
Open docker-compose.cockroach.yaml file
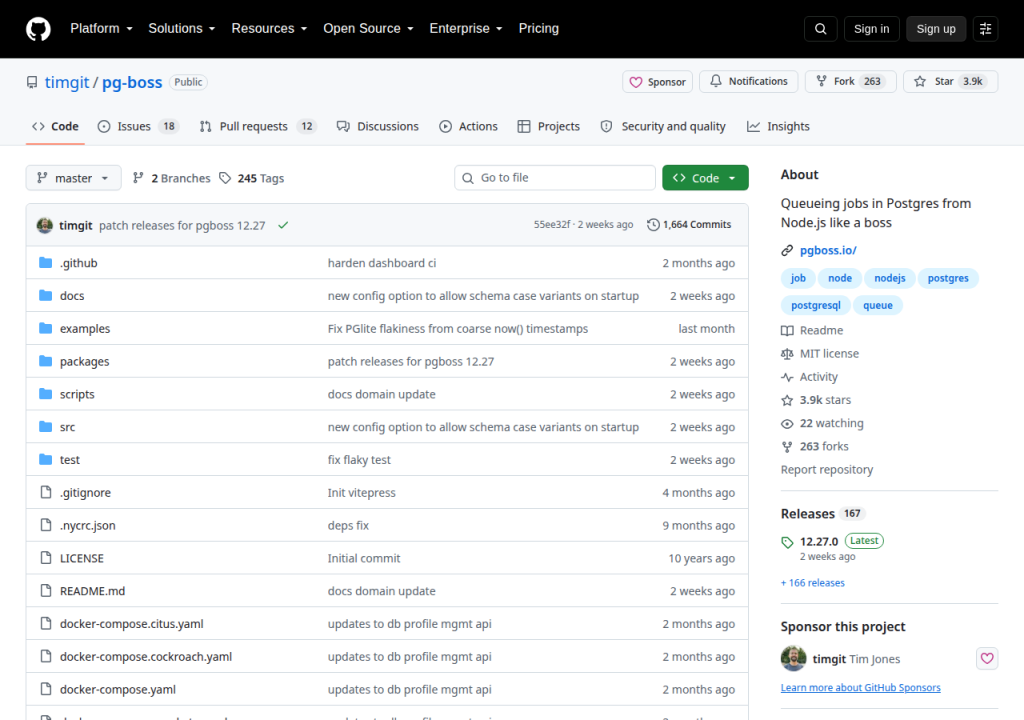(146, 657)
